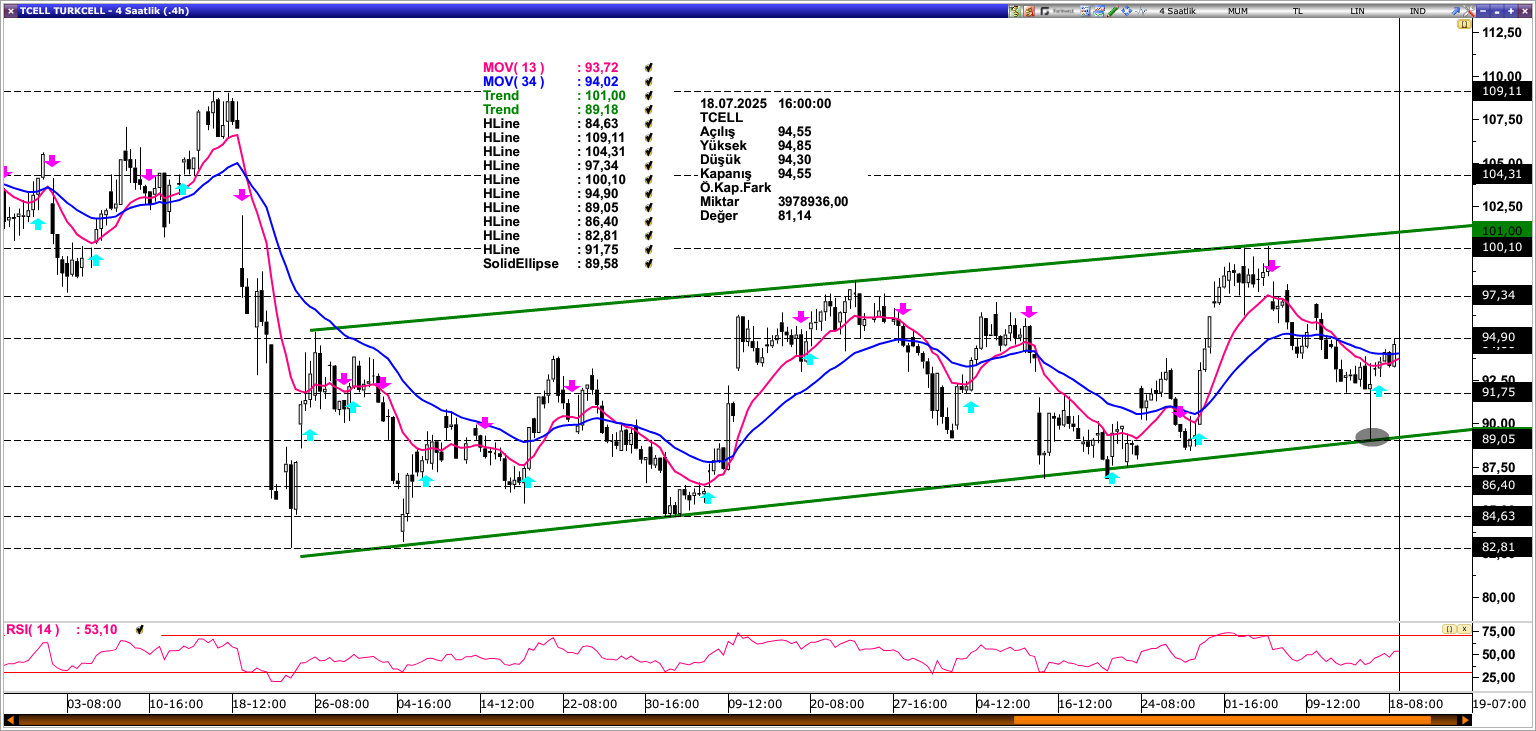Viewport: 1536px width, 731px height.
Task: Select the blue diamond drawing icon
Action: tap(1126, 10)
